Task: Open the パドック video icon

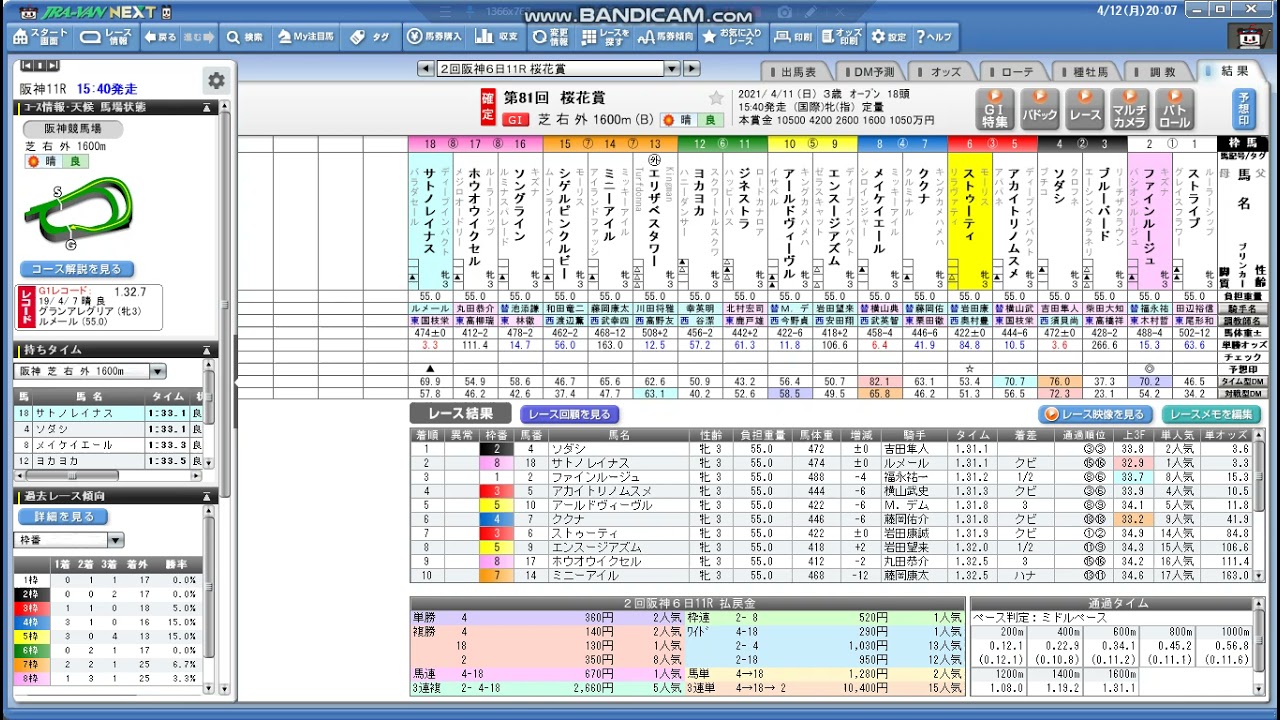Action: coord(1040,110)
